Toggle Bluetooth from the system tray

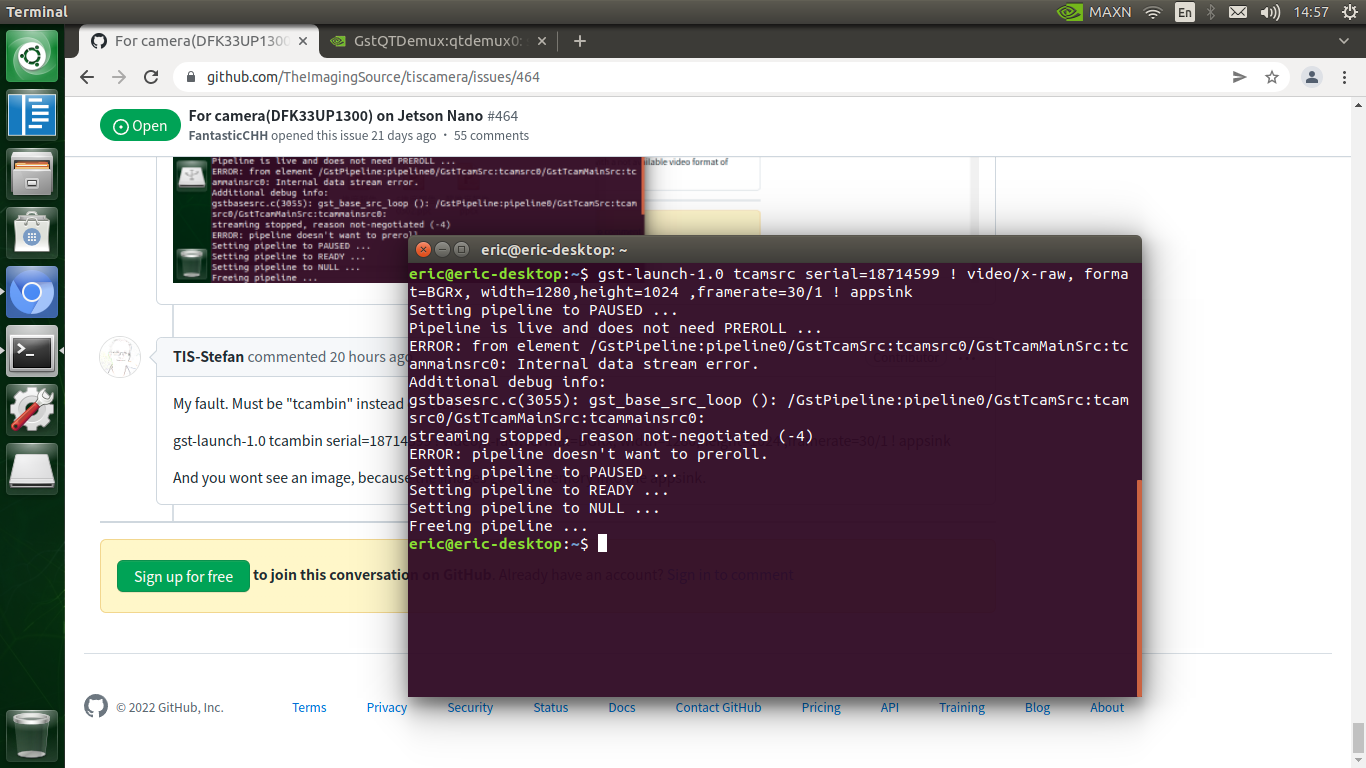click(1211, 13)
